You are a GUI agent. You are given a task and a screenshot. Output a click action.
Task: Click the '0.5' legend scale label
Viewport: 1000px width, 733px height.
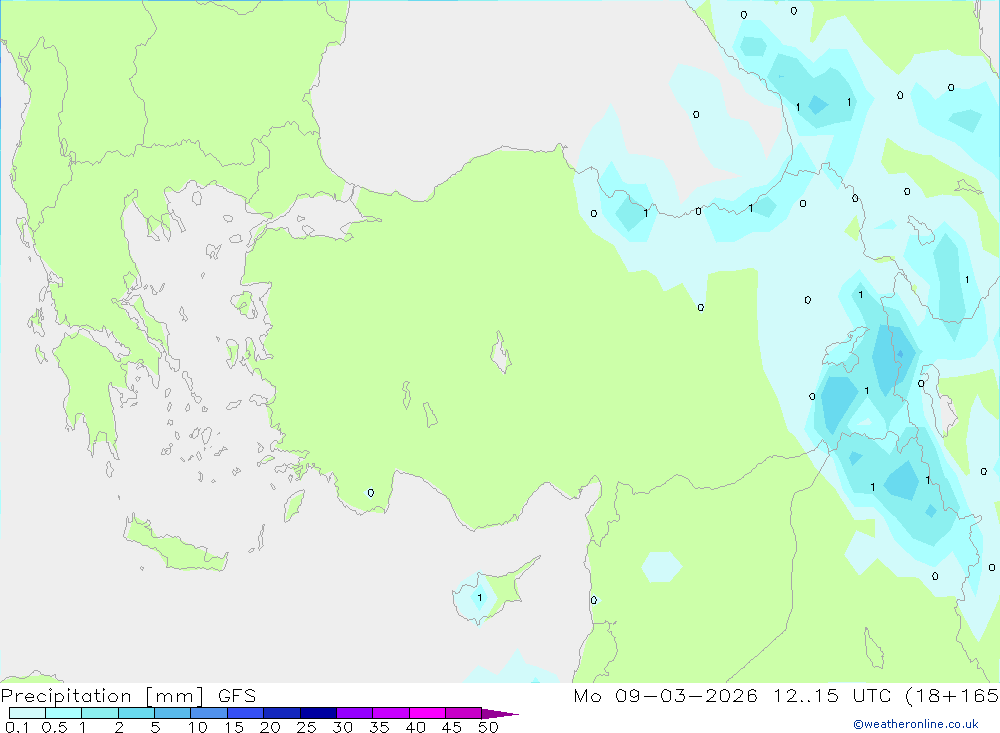click(x=54, y=727)
